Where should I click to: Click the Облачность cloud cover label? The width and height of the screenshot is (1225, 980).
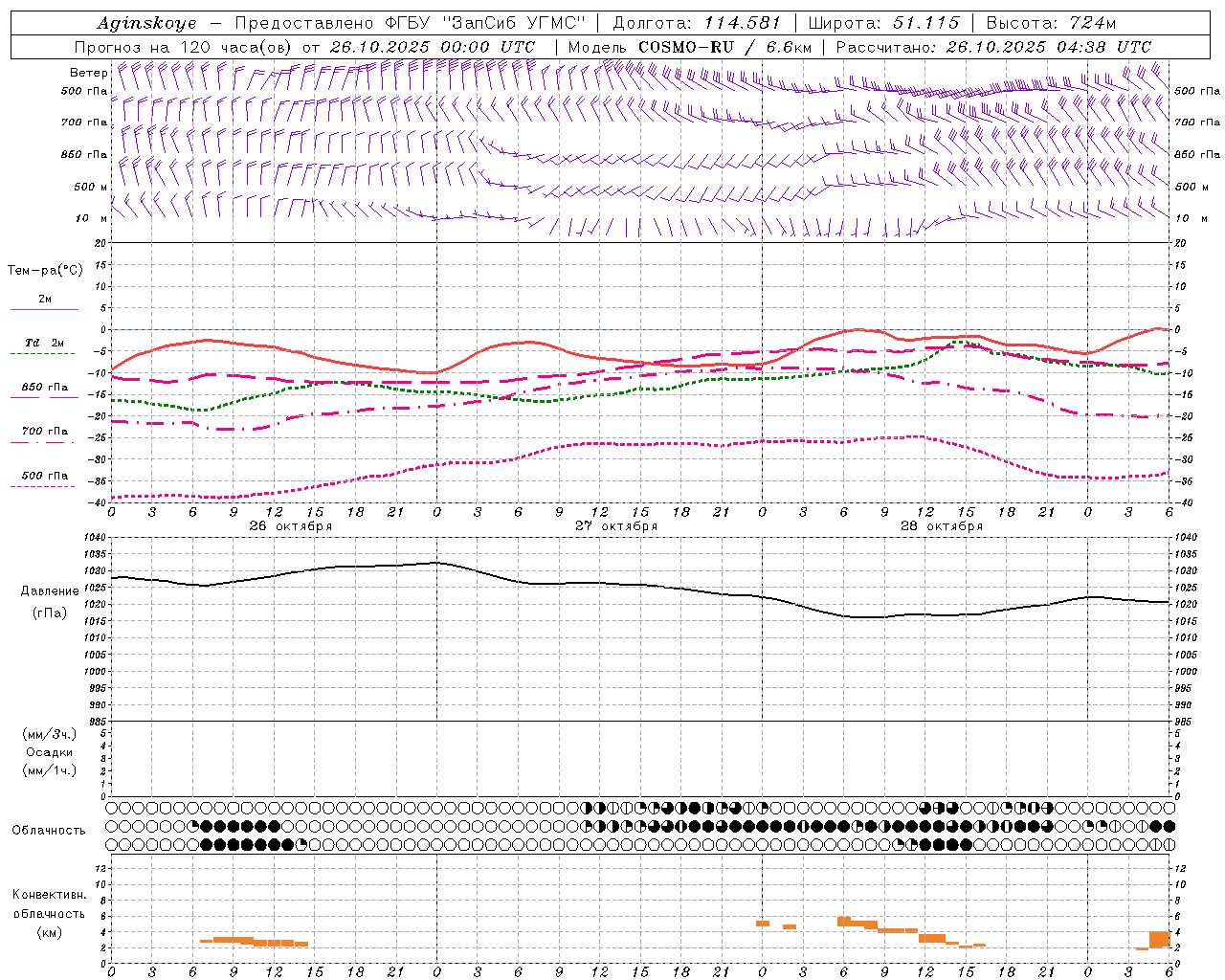tap(49, 831)
